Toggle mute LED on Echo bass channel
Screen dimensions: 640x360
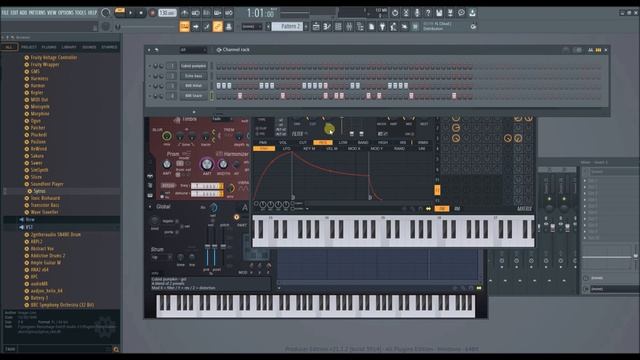coord(149,76)
